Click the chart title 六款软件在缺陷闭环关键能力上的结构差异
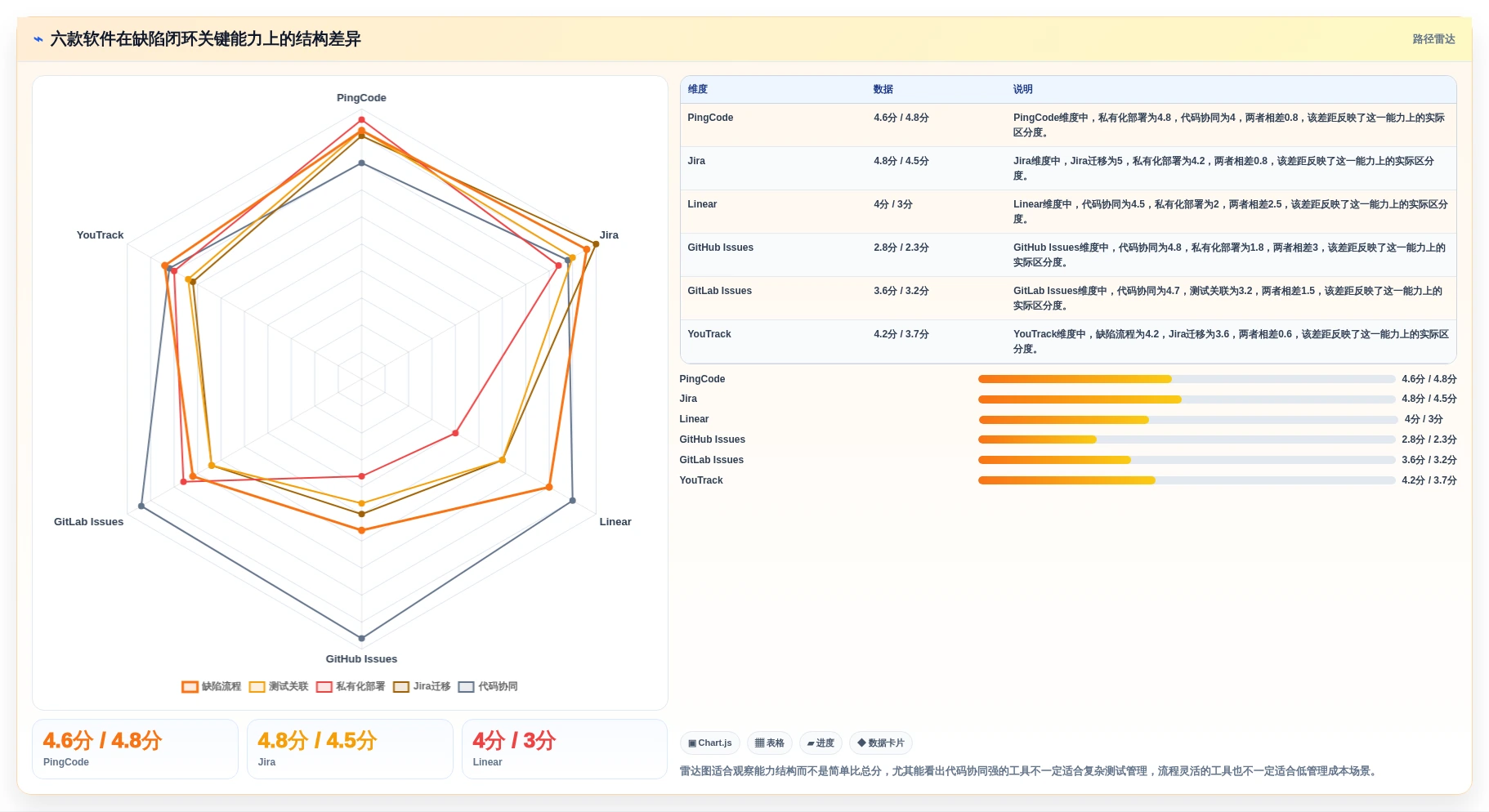The width and height of the screenshot is (1489, 812). click(x=205, y=39)
